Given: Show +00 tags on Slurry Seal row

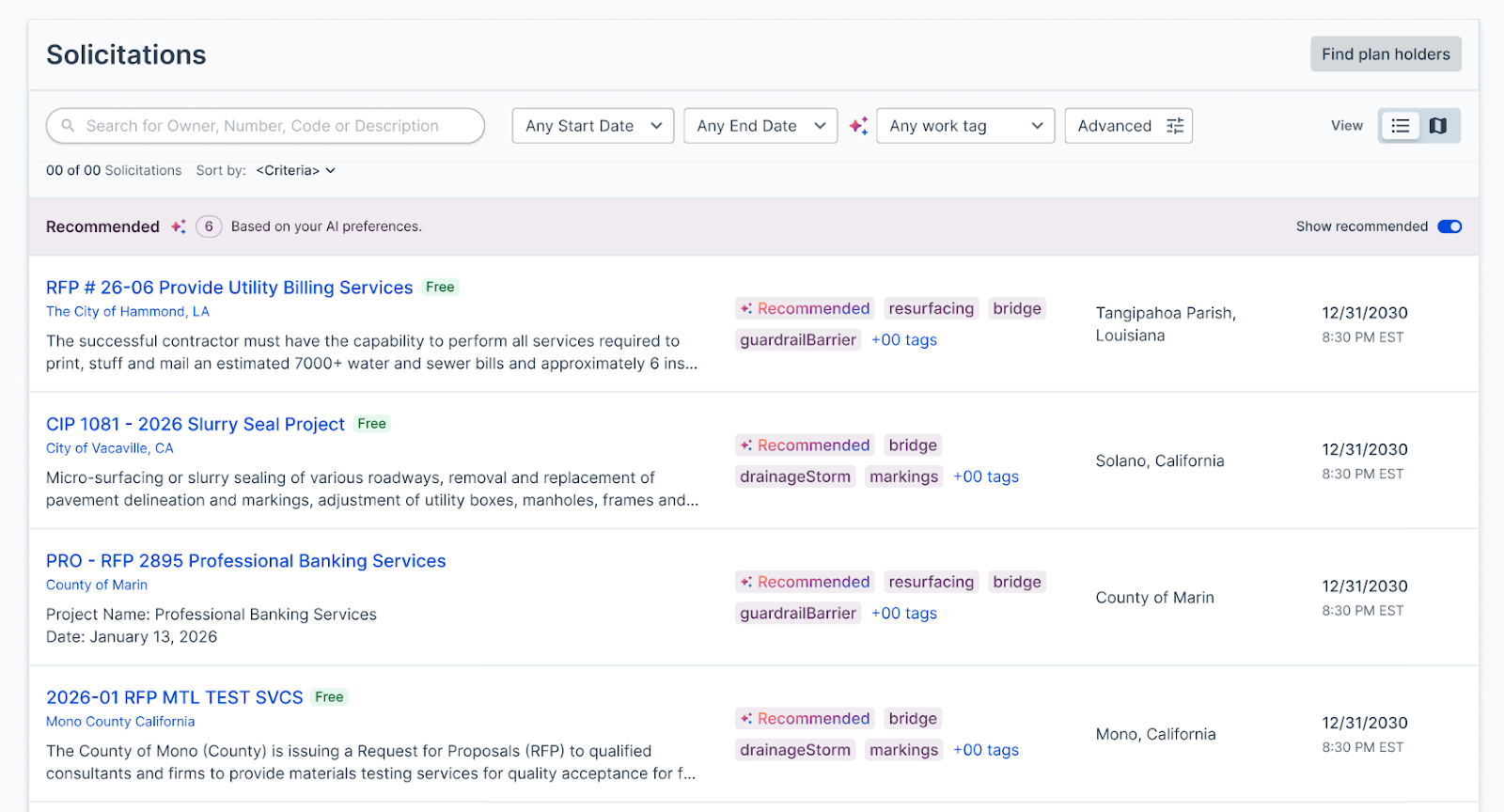Looking at the screenshot, I should click(x=986, y=476).
